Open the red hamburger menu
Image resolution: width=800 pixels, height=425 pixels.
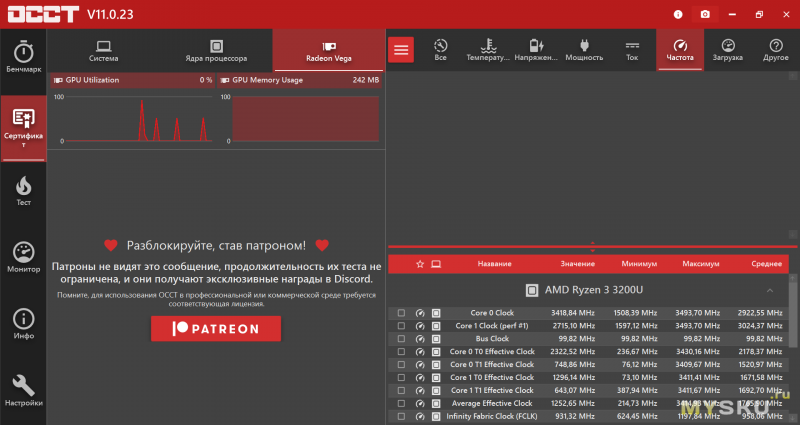(x=401, y=49)
